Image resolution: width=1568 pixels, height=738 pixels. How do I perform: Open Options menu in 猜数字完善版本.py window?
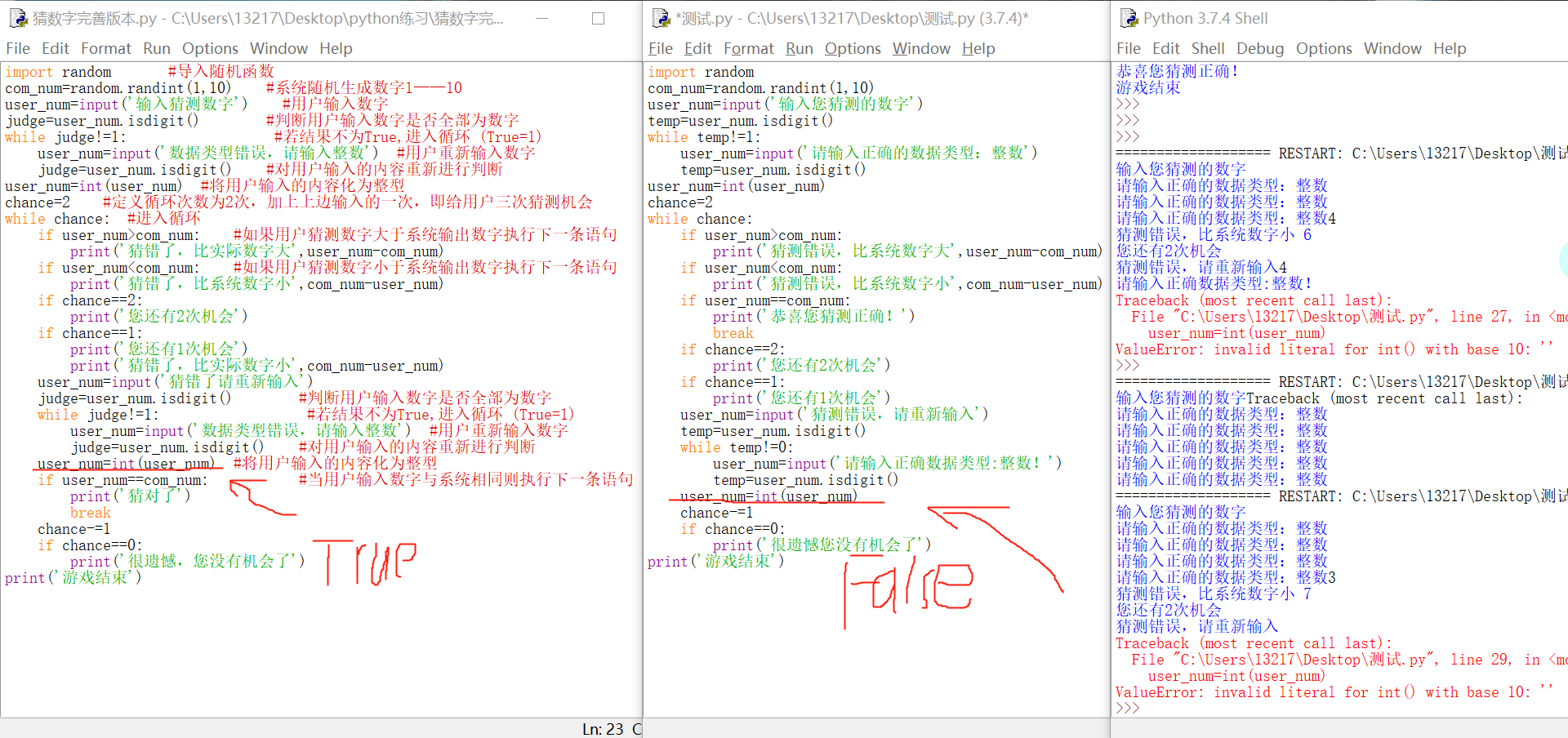[x=210, y=49]
